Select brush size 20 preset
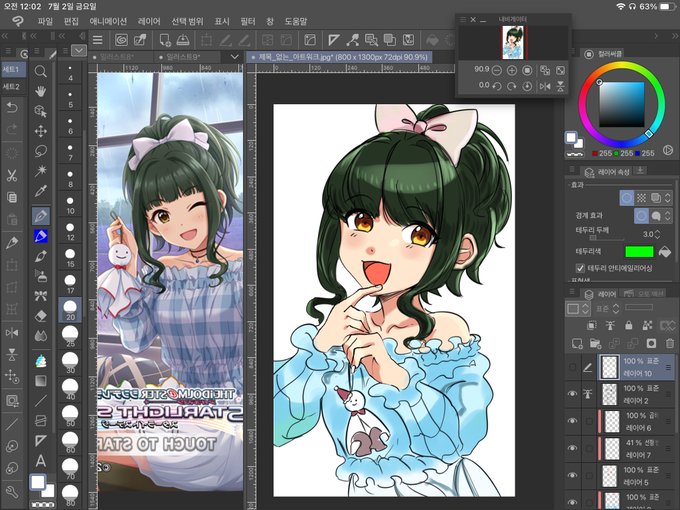The image size is (680, 510). point(70,310)
